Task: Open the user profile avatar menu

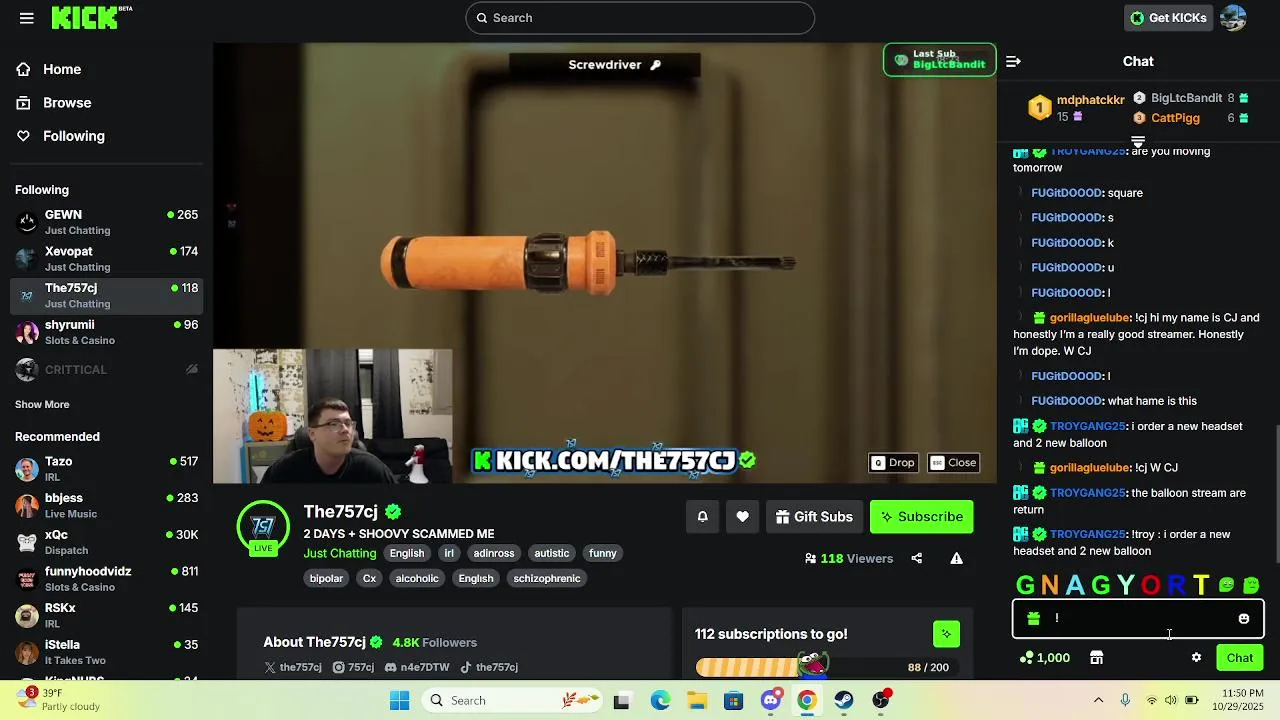Action: pos(1233,18)
